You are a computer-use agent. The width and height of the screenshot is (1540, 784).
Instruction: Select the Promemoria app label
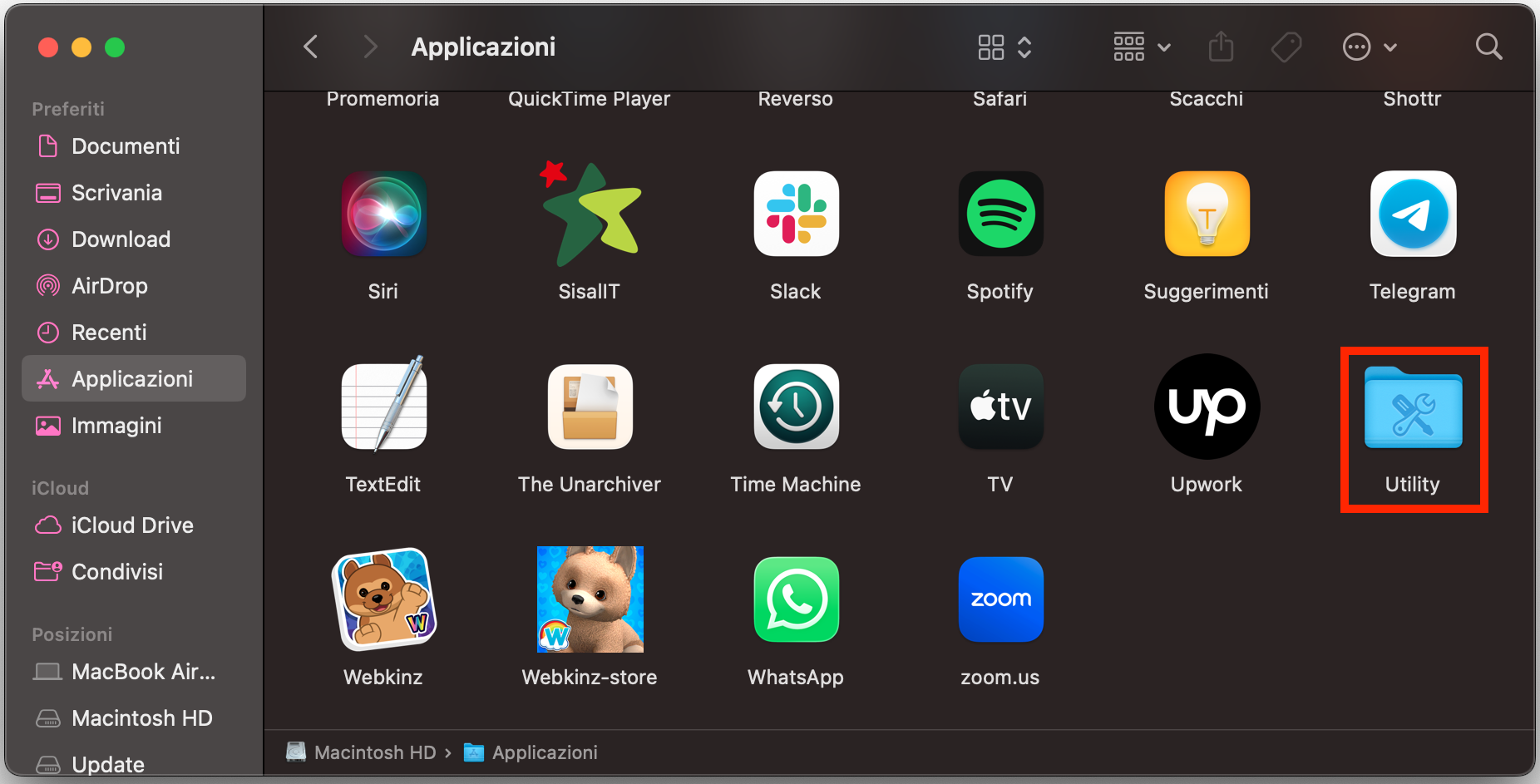point(383,99)
